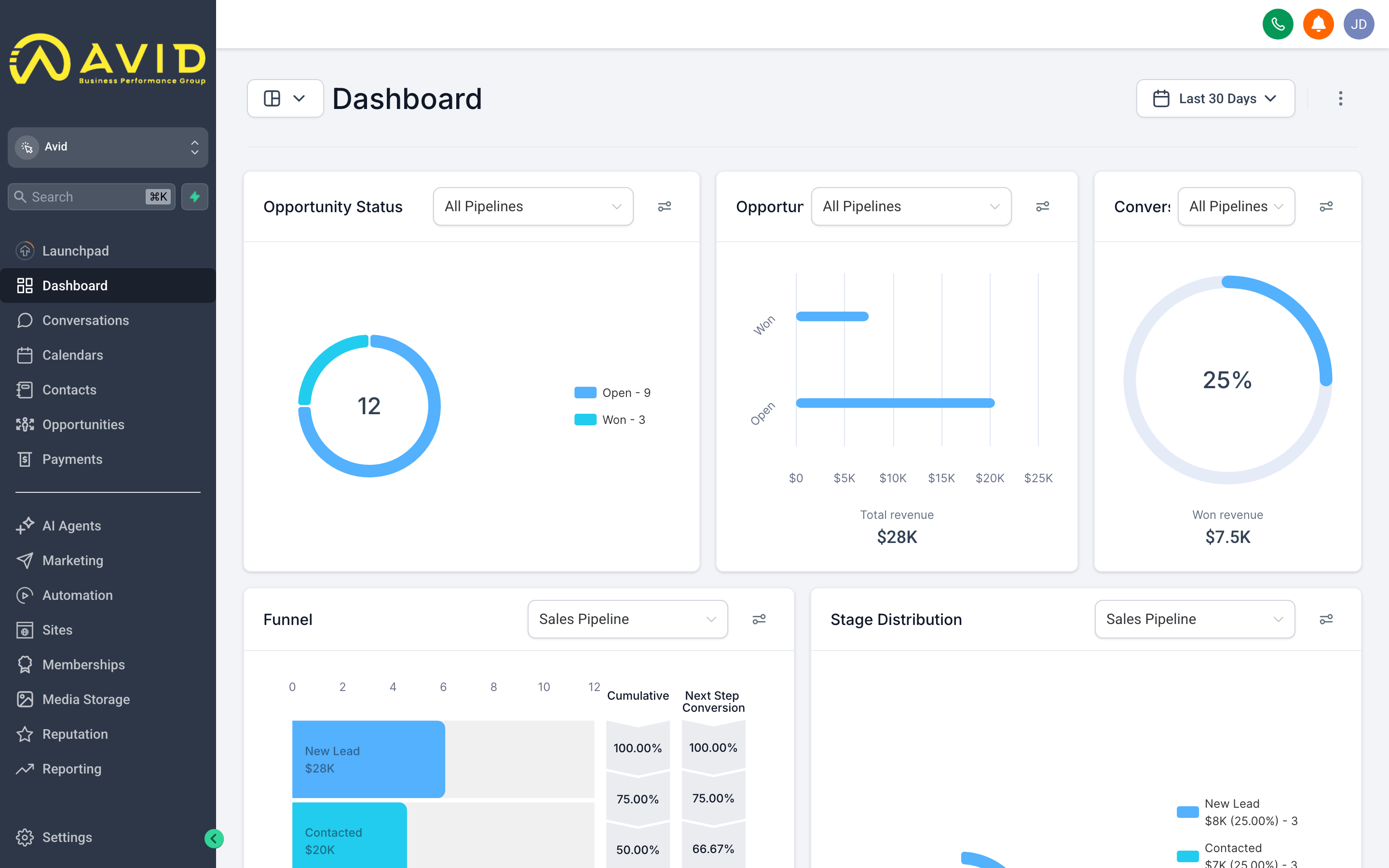This screenshot has height=868, width=1389.
Task: Toggle the New Lead stage legend entry
Action: click(1238, 813)
